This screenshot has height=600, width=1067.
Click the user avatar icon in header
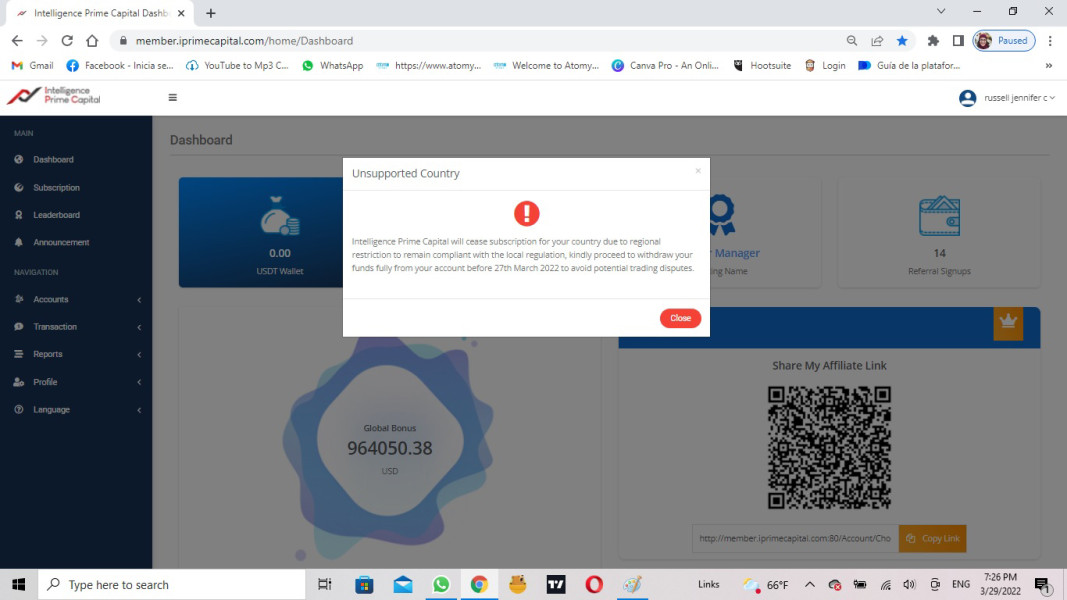tap(967, 98)
